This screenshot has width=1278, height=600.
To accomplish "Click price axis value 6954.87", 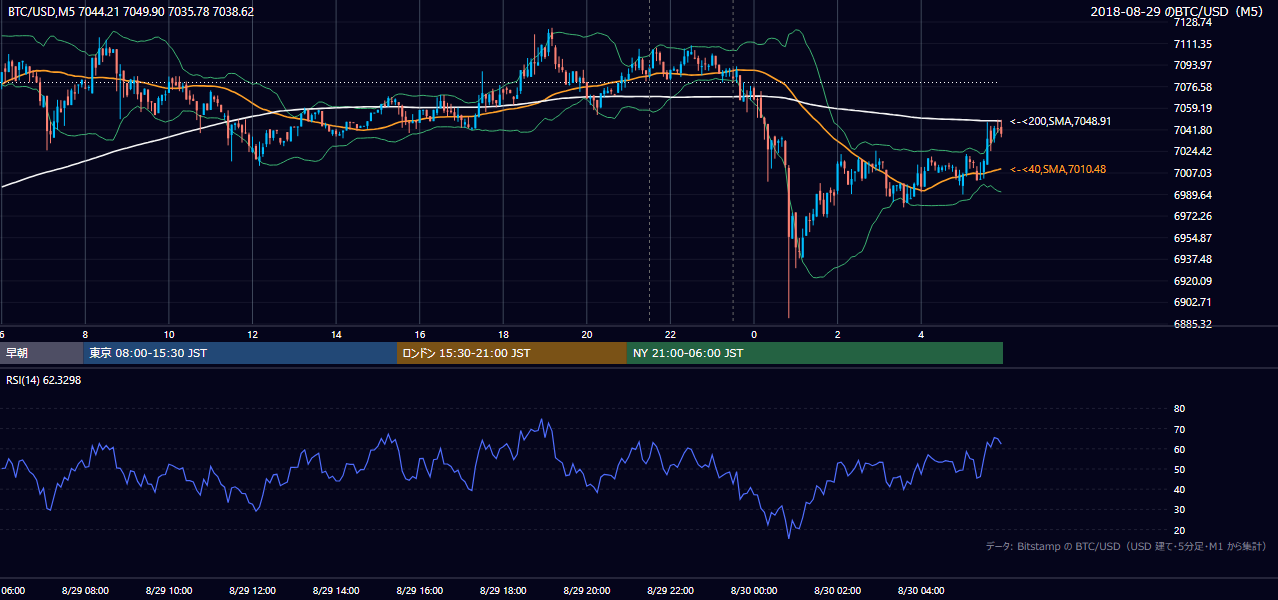I will point(1193,238).
